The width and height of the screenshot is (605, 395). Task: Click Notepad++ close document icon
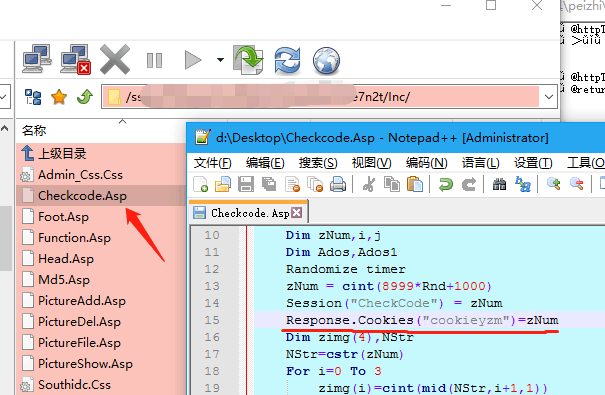pos(292,184)
